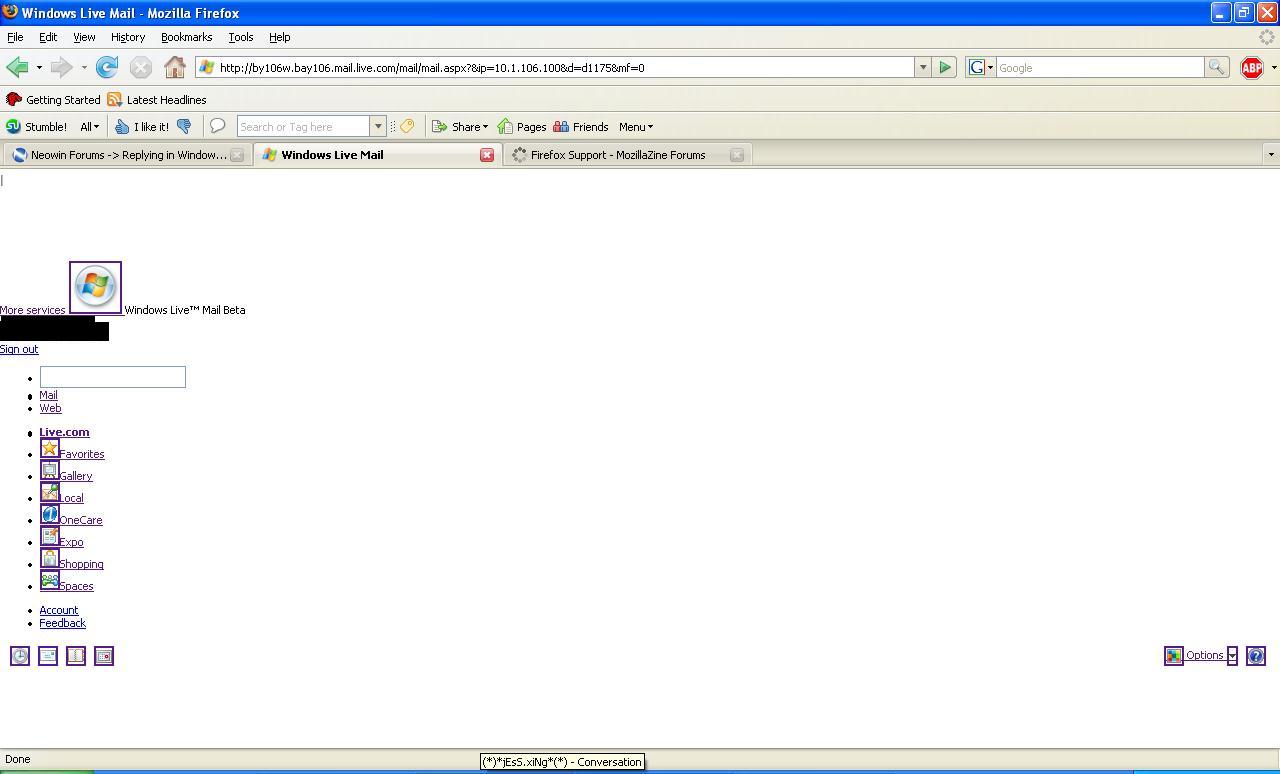Image resolution: width=1280 pixels, height=774 pixels.
Task: Stop loading with the Stop button
Action: coord(141,67)
